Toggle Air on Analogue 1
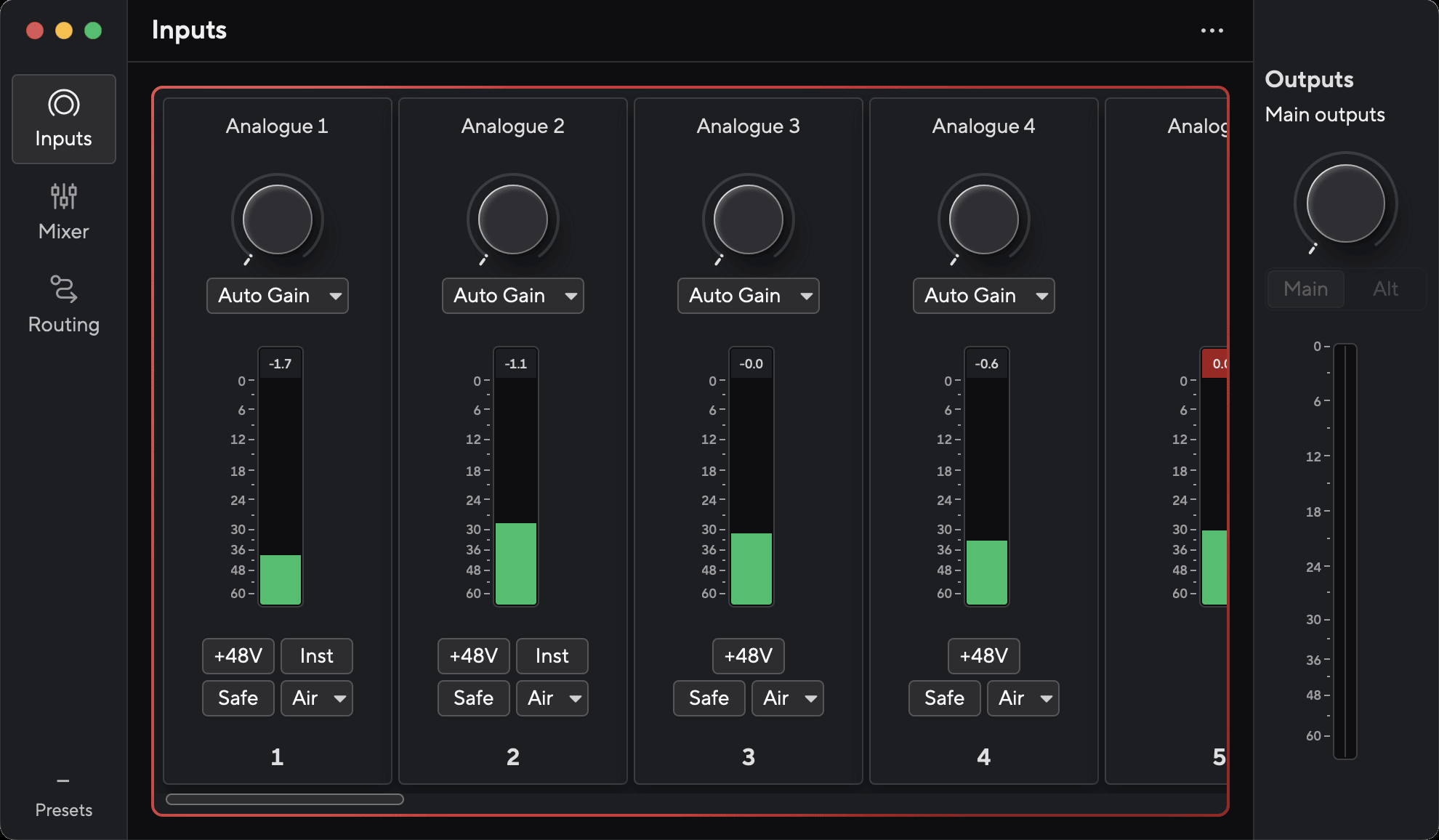The width and height of the screenshot is (1439, 840). click(x=305, y=698)
